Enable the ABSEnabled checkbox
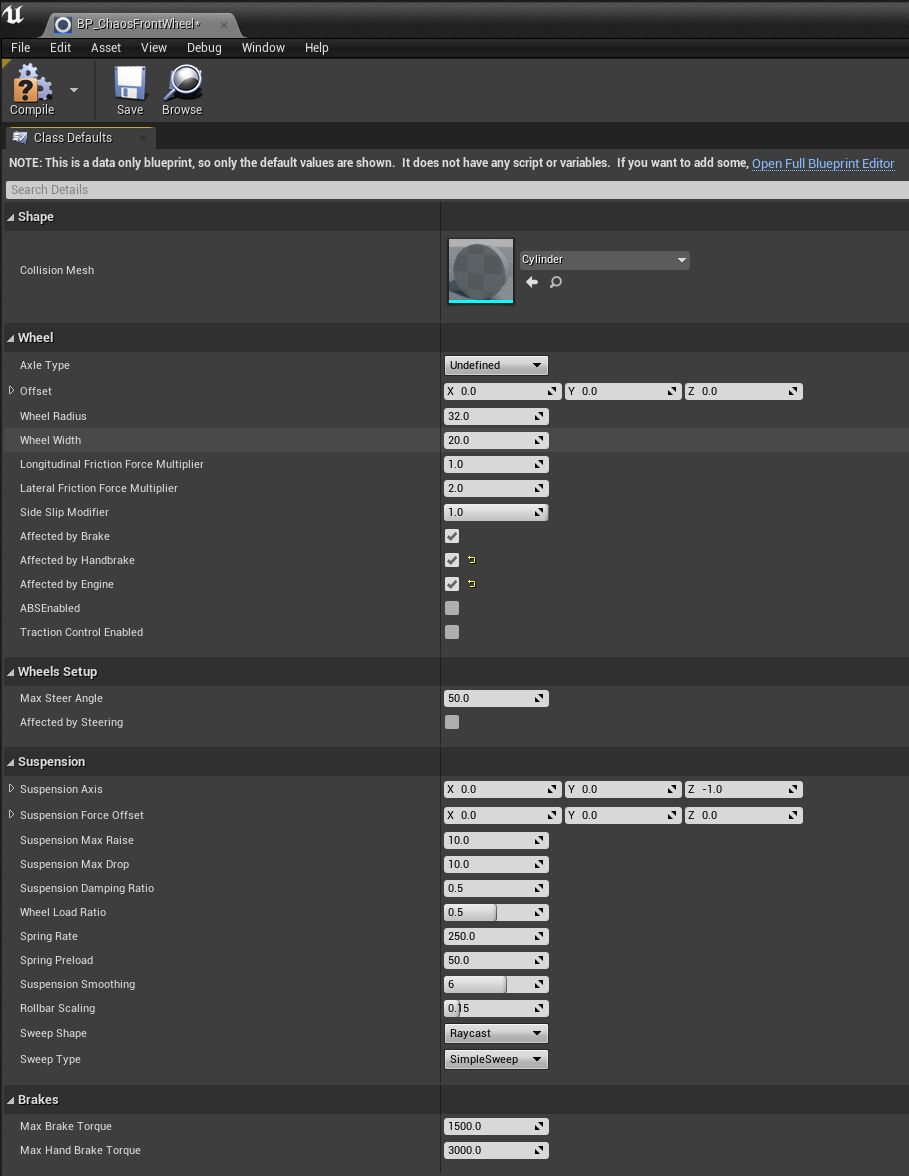Image resolution: width=909 pixels, height=1176 pixels. pos(452,608)
